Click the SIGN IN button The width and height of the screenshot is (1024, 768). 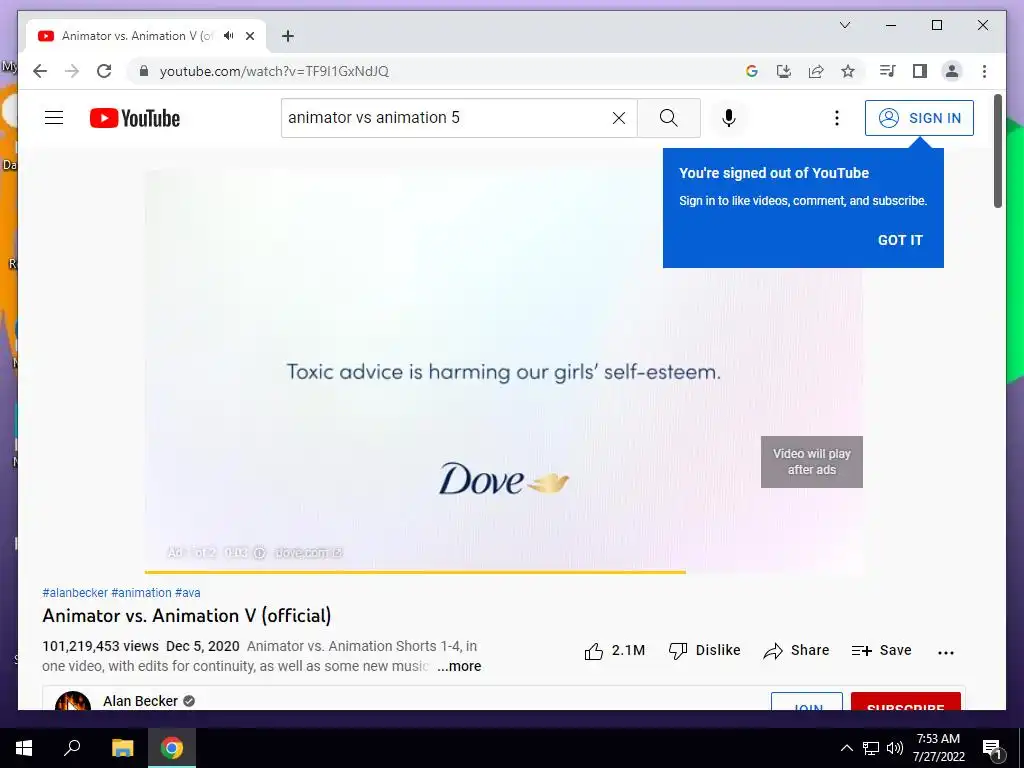[x=919, y=118]
